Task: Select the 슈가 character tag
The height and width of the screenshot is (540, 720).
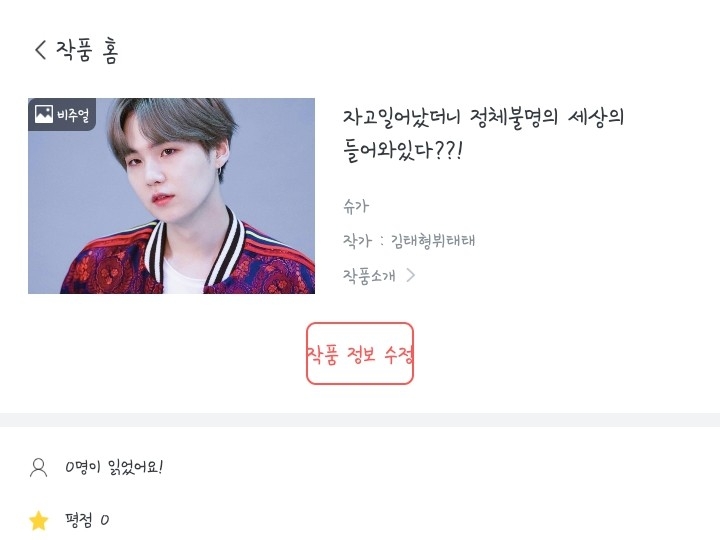Action: (356, 206)
